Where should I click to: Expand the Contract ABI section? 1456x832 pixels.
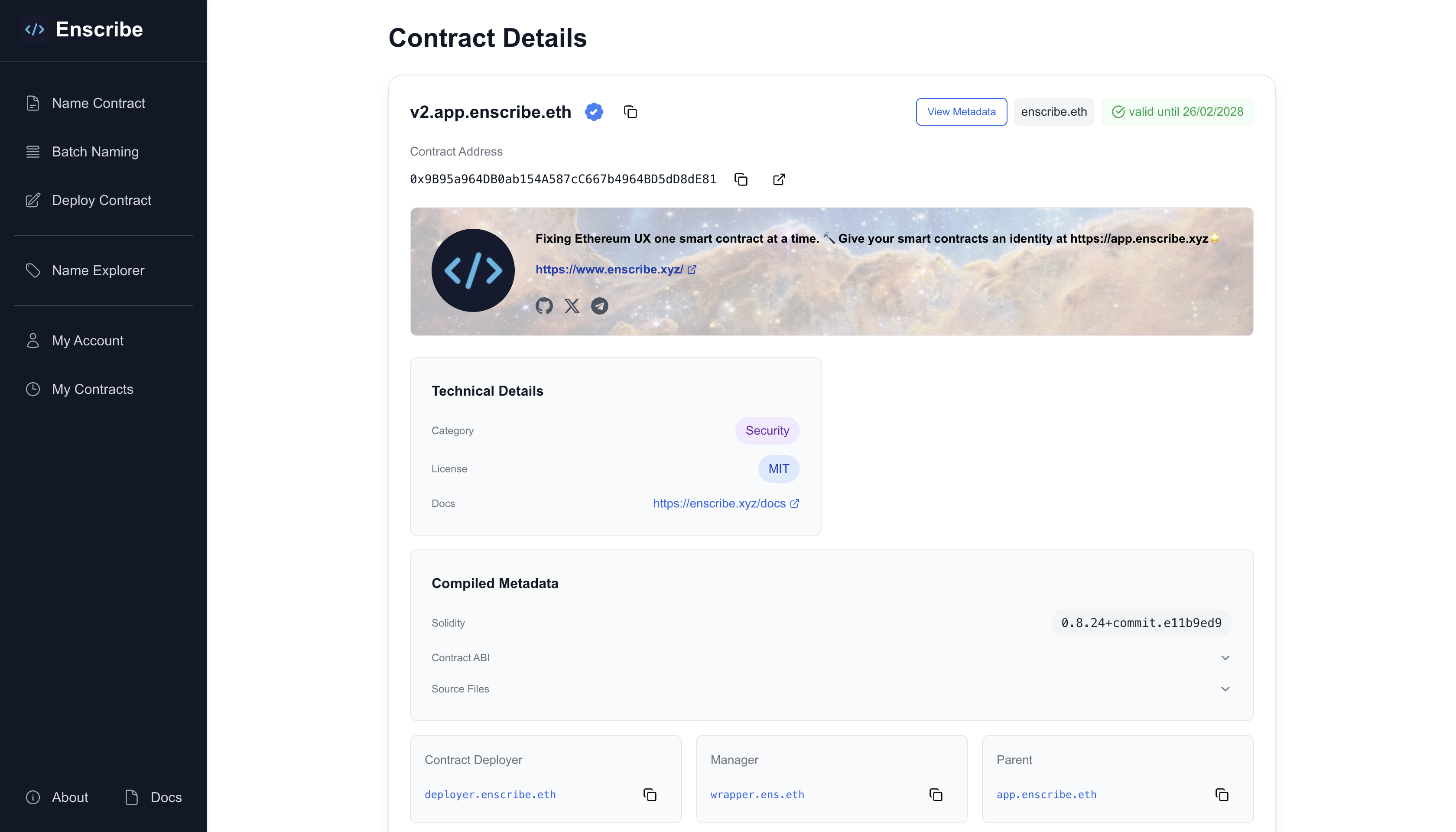coord(1225,657)
